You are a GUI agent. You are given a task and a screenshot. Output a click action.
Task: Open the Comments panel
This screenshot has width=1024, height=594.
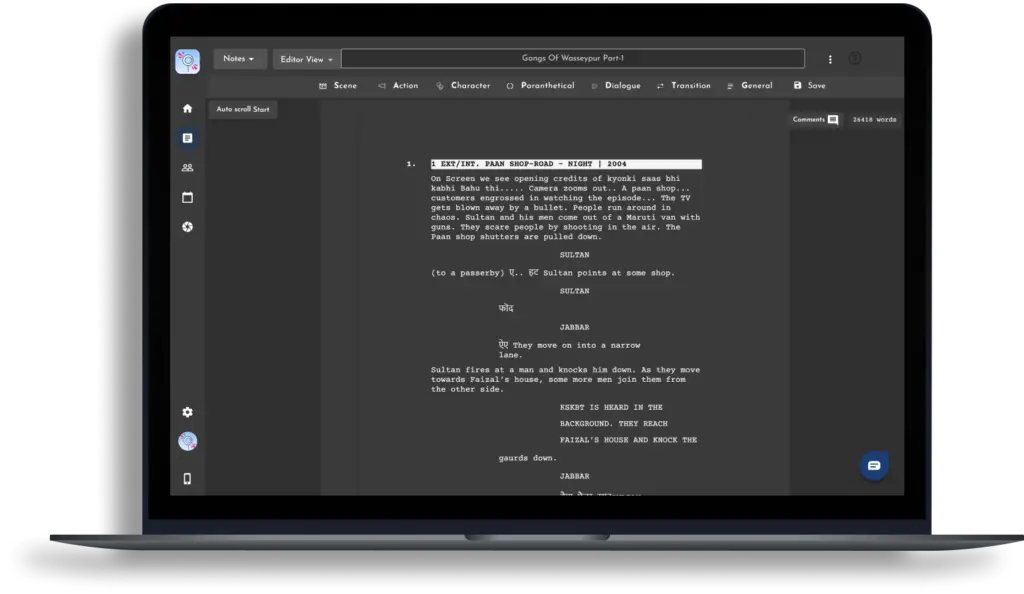[x=815, y=119]
